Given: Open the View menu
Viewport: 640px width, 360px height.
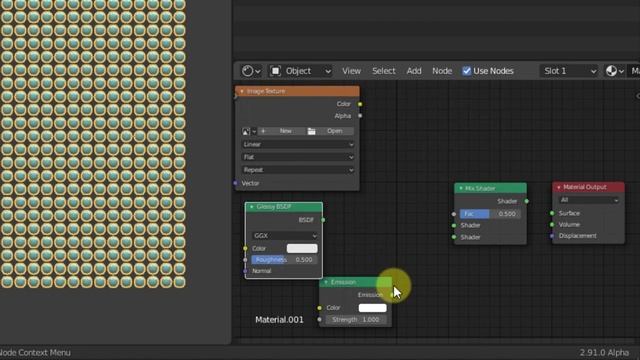Looking at the screenshot, I should coord(351,71).
